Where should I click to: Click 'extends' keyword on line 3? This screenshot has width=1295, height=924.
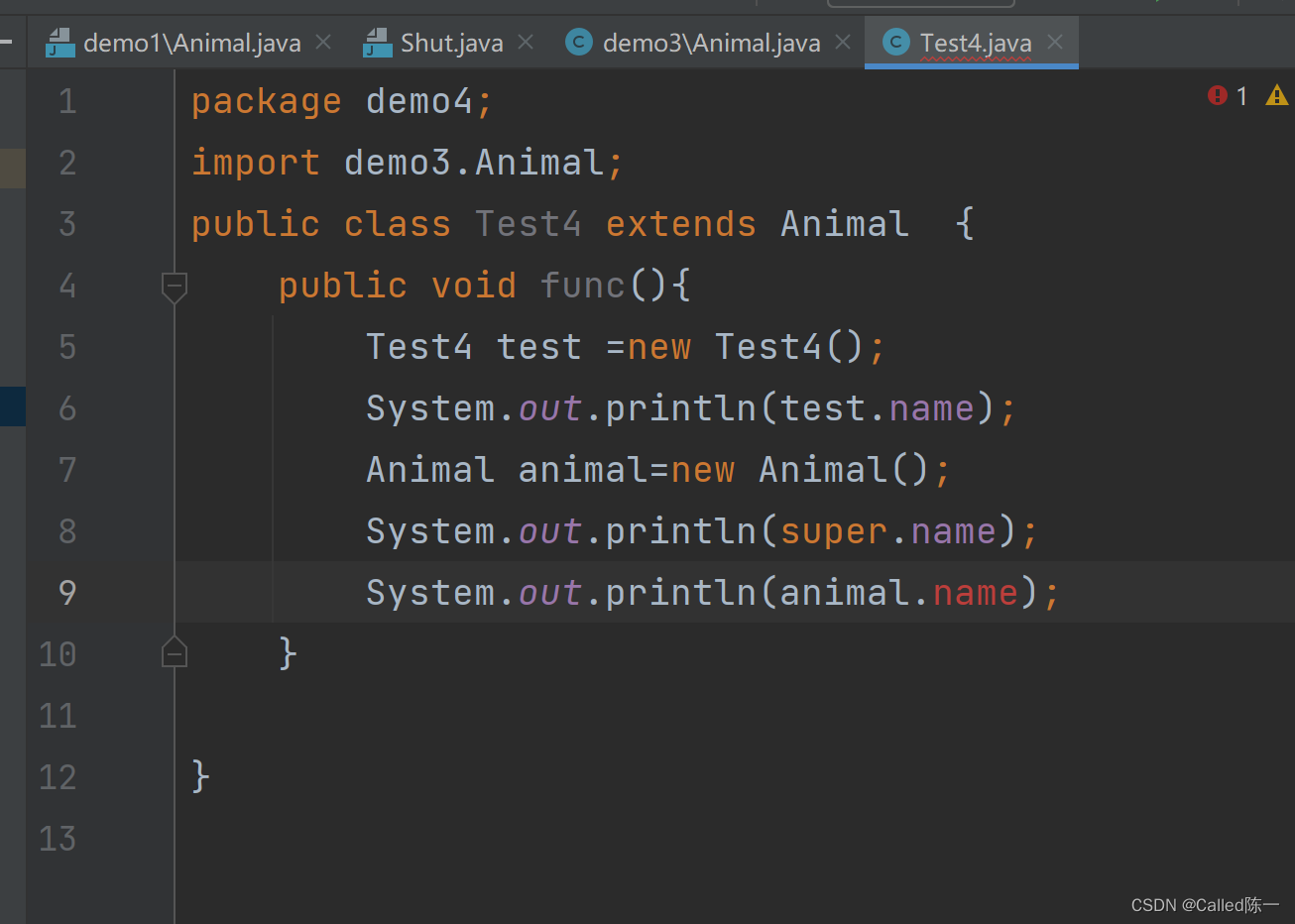coord(681,224)
